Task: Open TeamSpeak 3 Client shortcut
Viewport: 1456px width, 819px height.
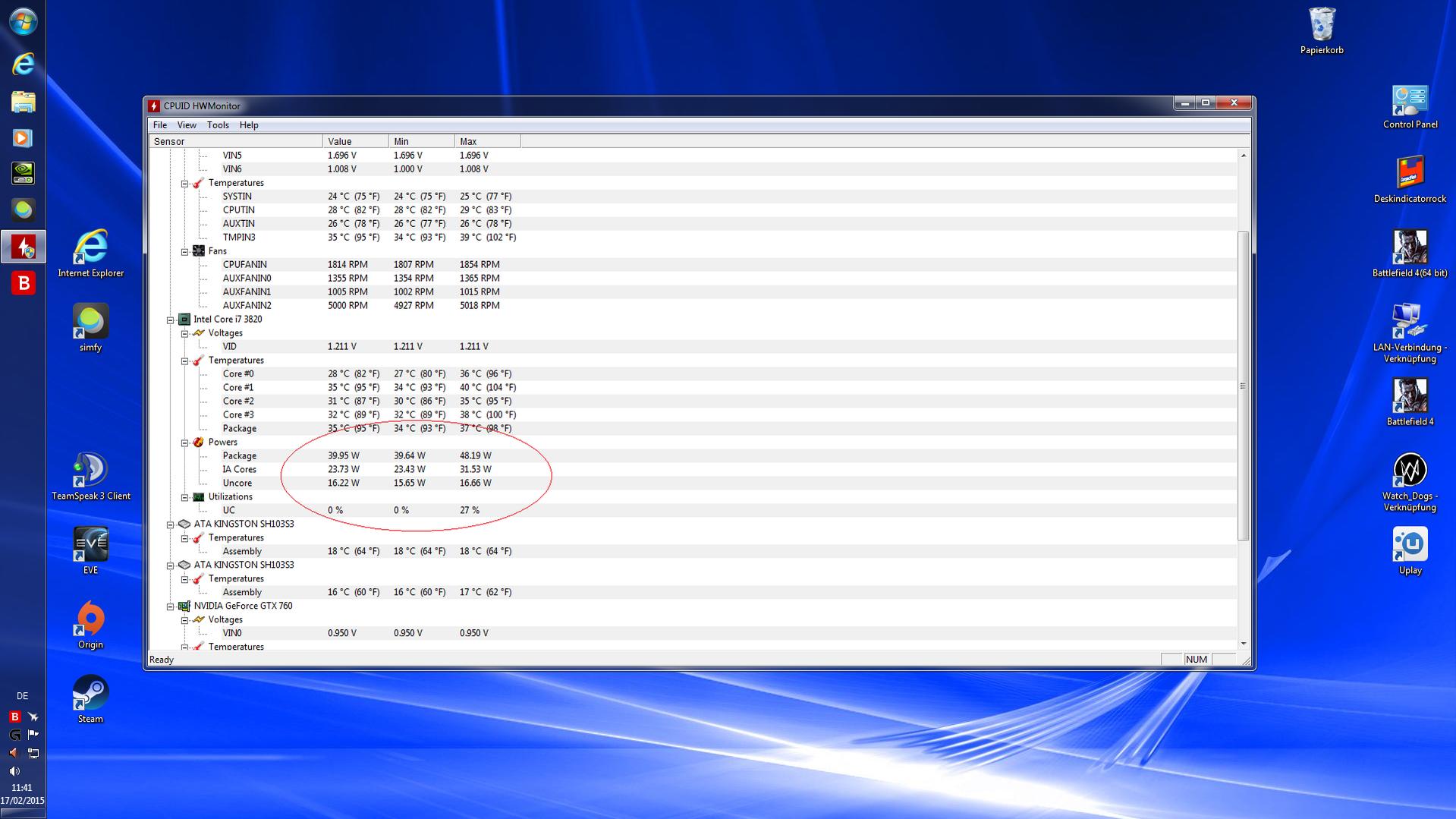Action: (x=90, y=477)
